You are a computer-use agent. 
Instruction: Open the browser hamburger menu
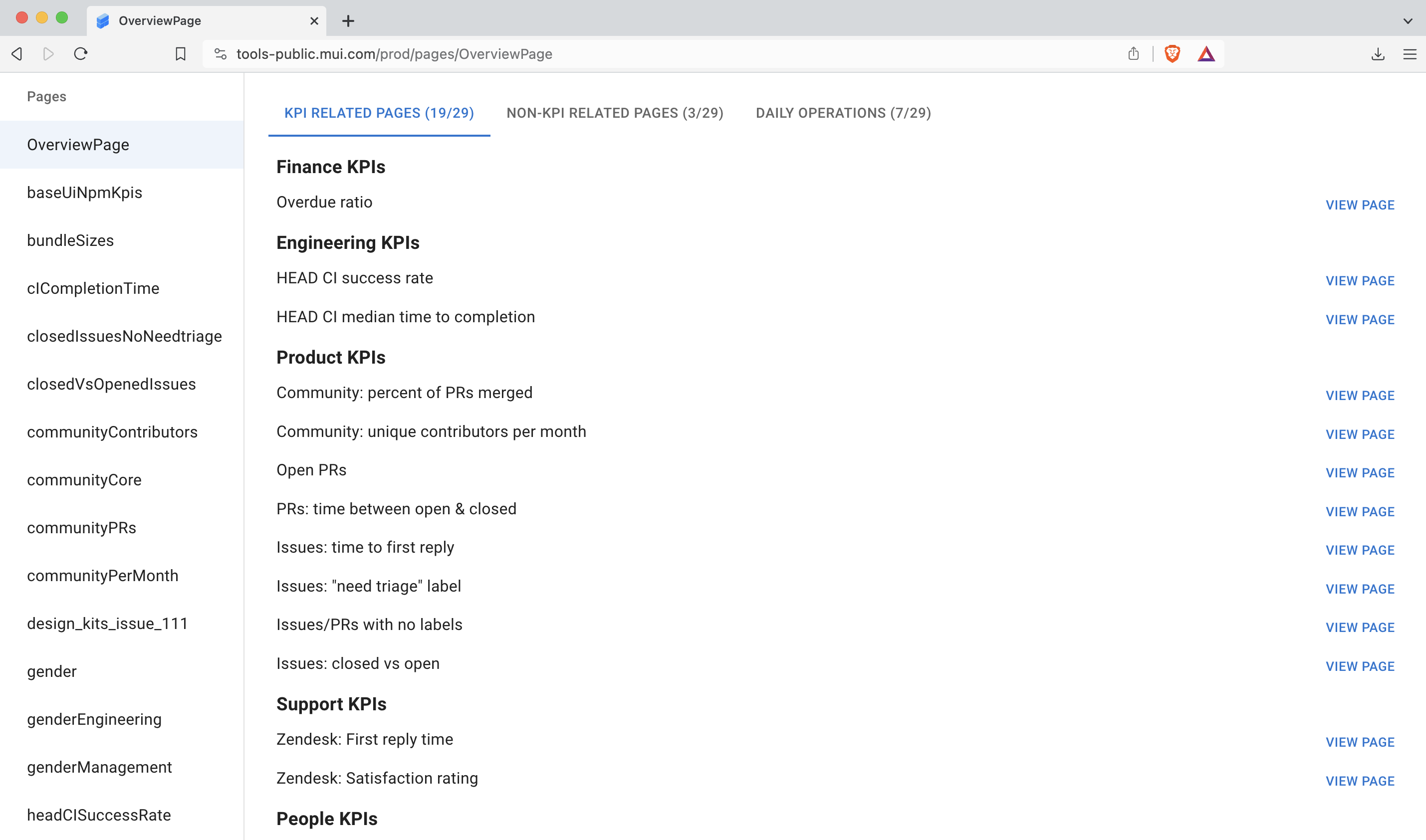coord(1410,54)
